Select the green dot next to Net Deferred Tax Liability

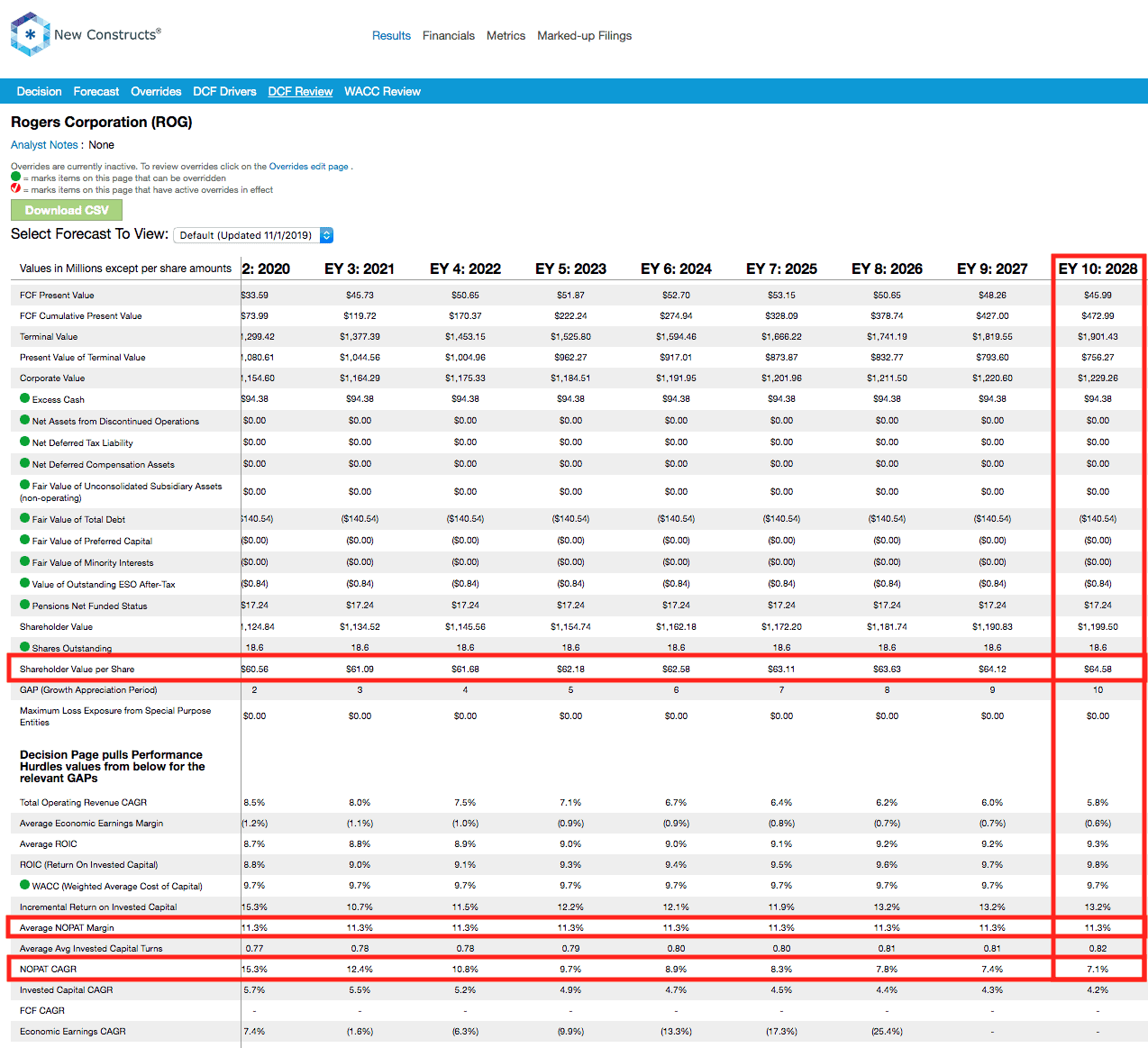pyautogui.click(x=25, y=442)
